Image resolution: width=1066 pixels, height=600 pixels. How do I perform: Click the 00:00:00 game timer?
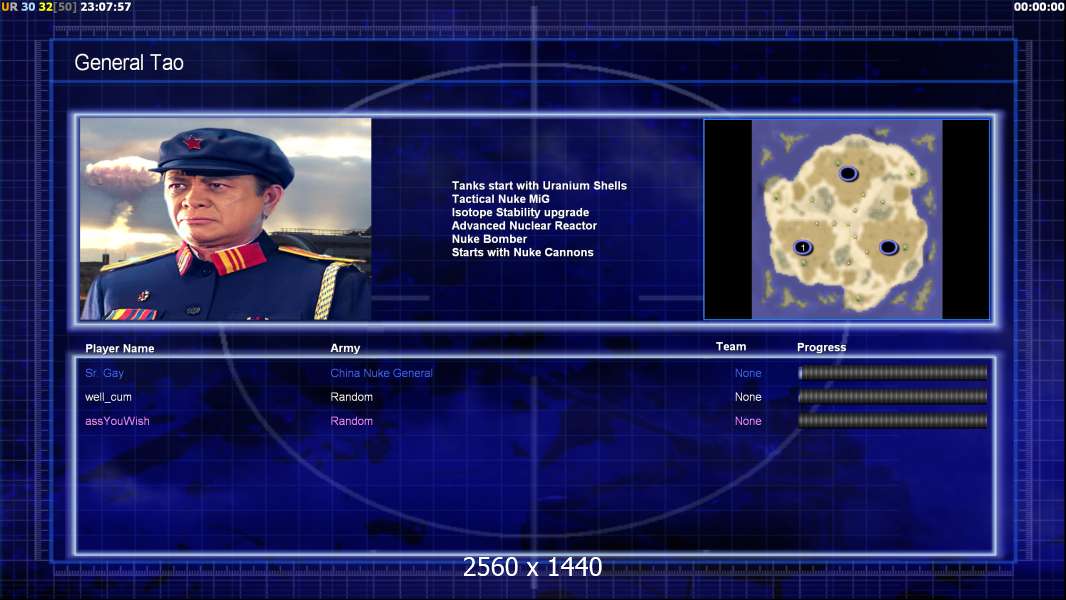[x=1039, y=7]
